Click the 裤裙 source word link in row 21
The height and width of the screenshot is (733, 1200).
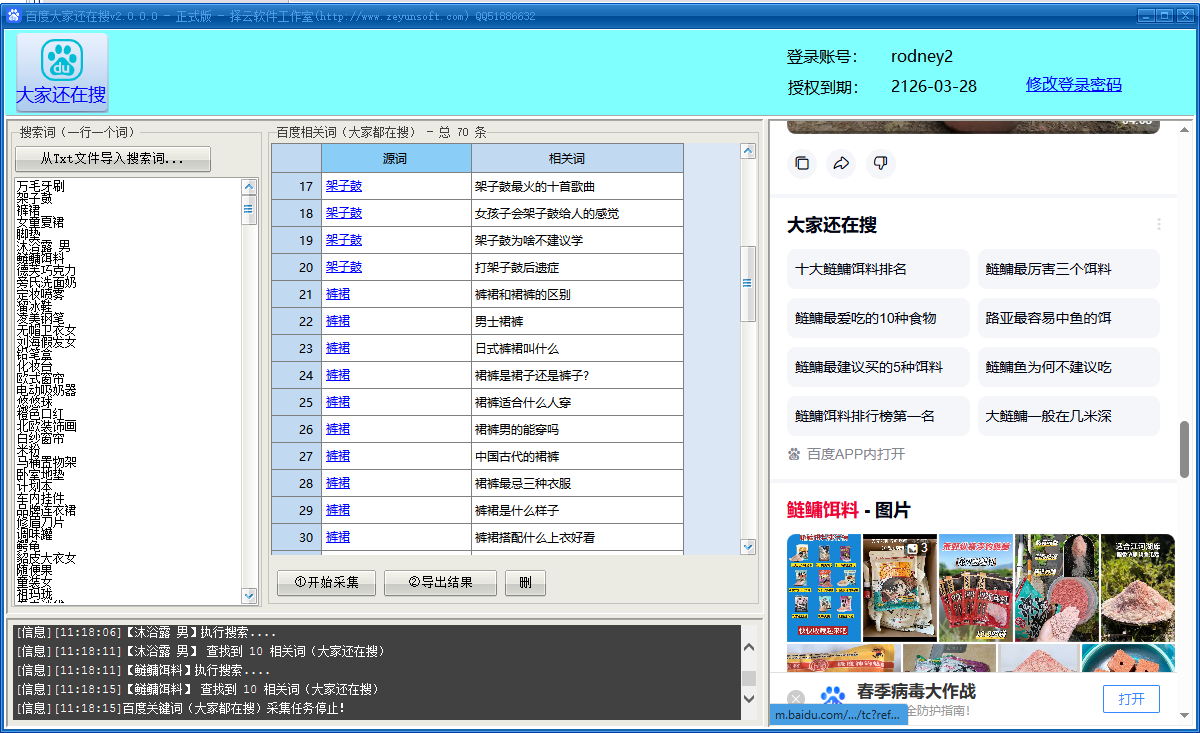pyautogui.click(x=337, y=293)
